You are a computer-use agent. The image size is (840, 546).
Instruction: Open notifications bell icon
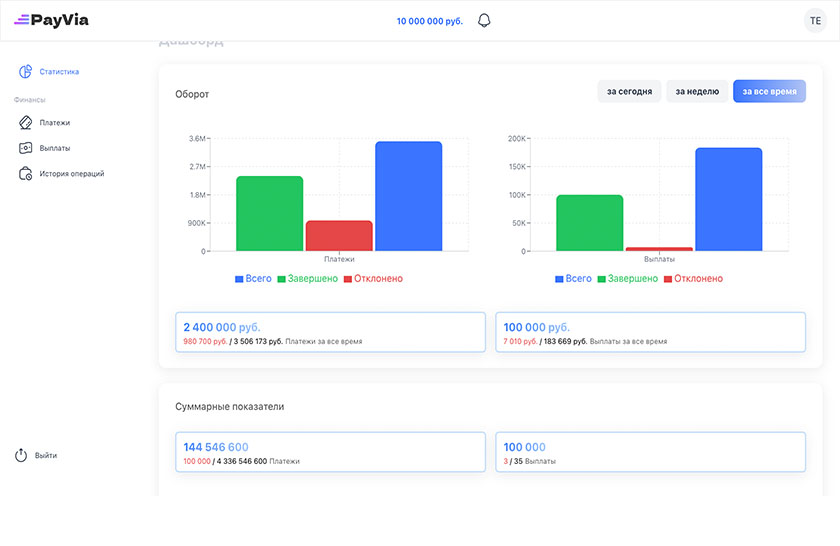484,20
